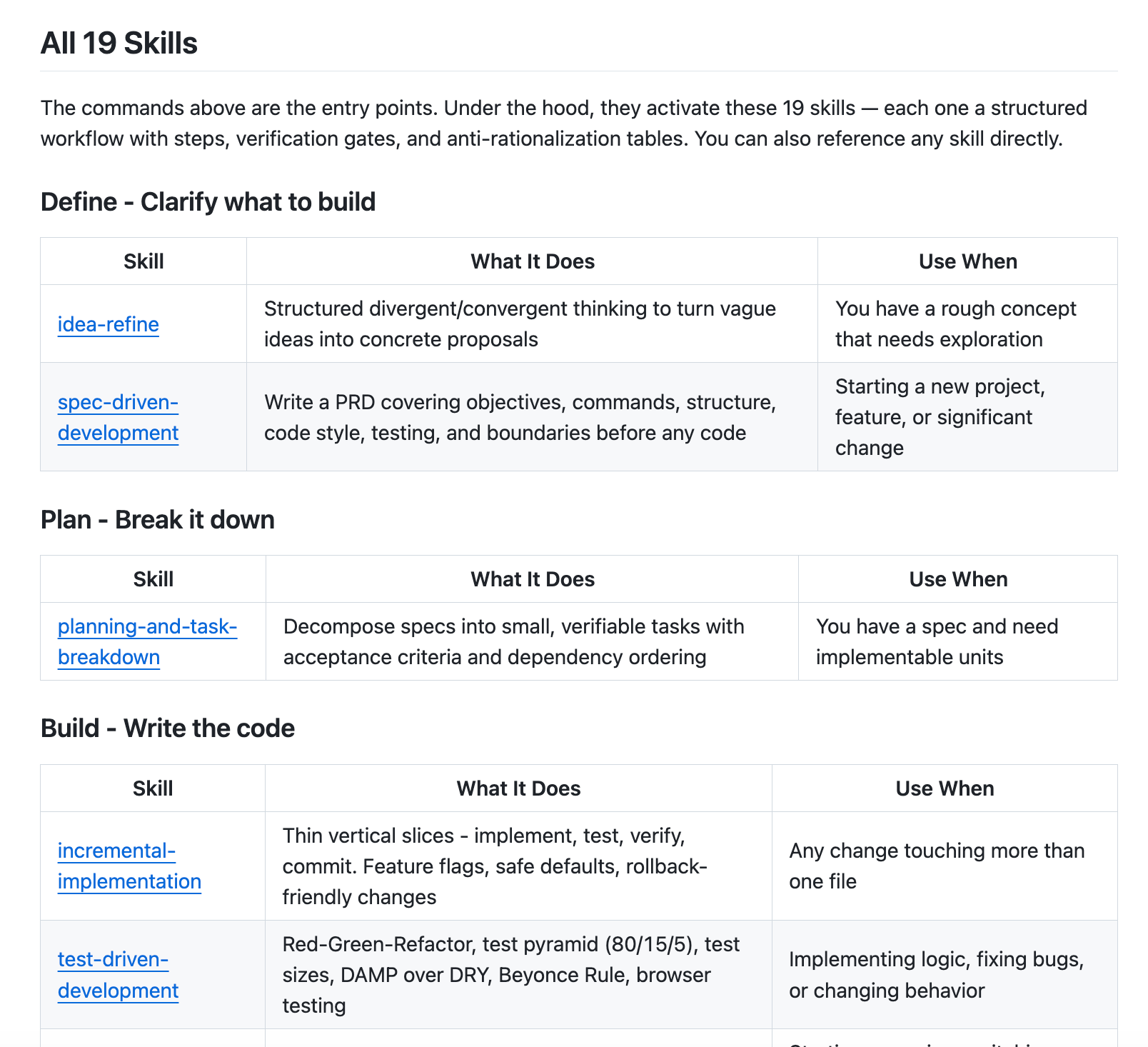Click the Skill column header in the Define table

click(143, 261)
